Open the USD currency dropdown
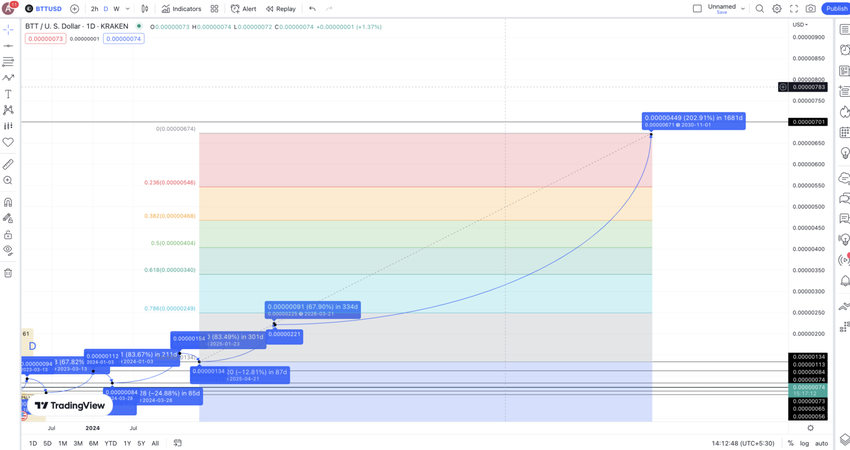Screen dimensions: 850x450 tap(800, 25)
